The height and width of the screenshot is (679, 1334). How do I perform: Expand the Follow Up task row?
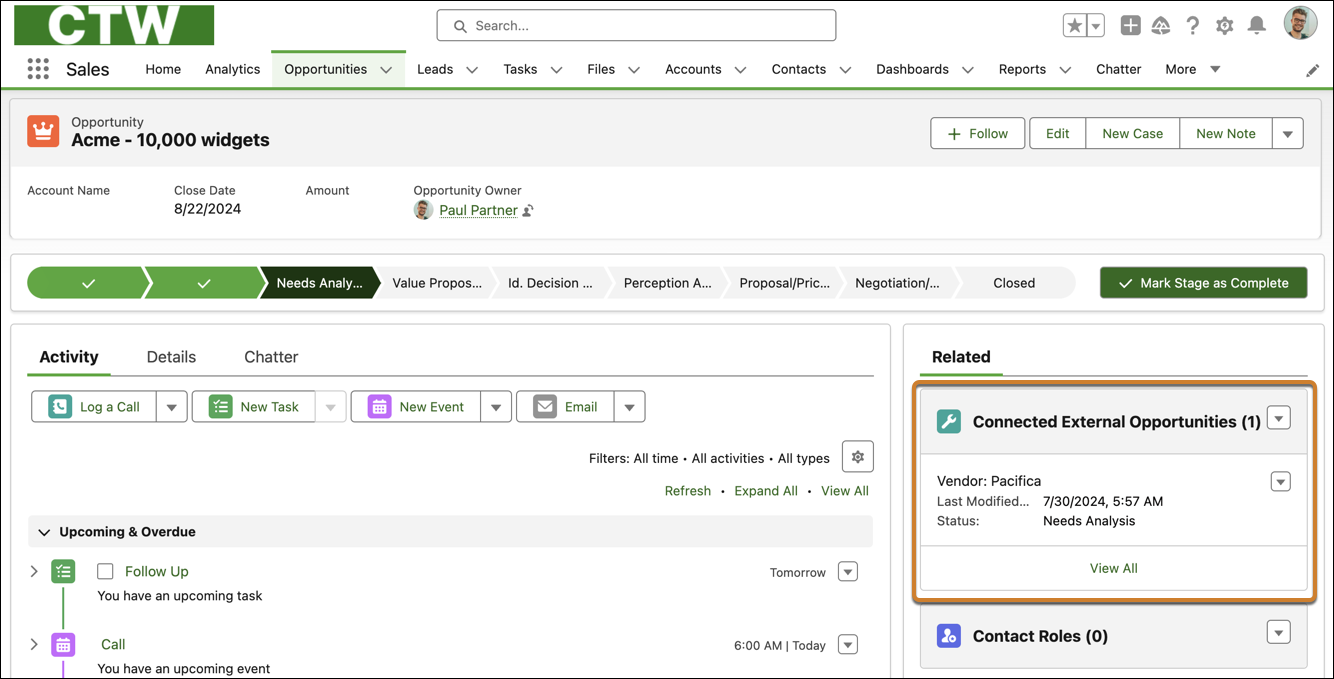click(34, 571)
